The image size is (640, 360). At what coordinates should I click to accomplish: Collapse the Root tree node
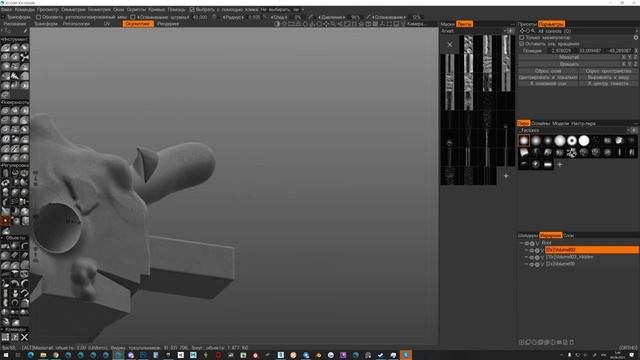(521, 243)
